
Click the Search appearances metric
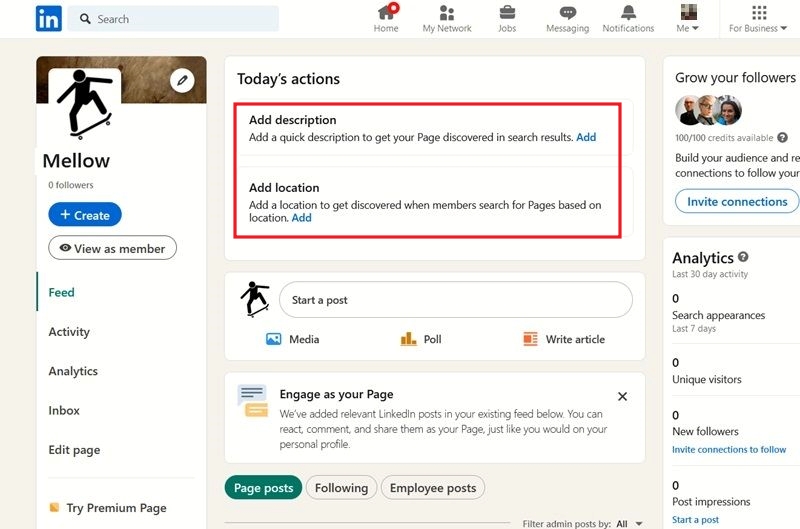(x=718, y=315)
